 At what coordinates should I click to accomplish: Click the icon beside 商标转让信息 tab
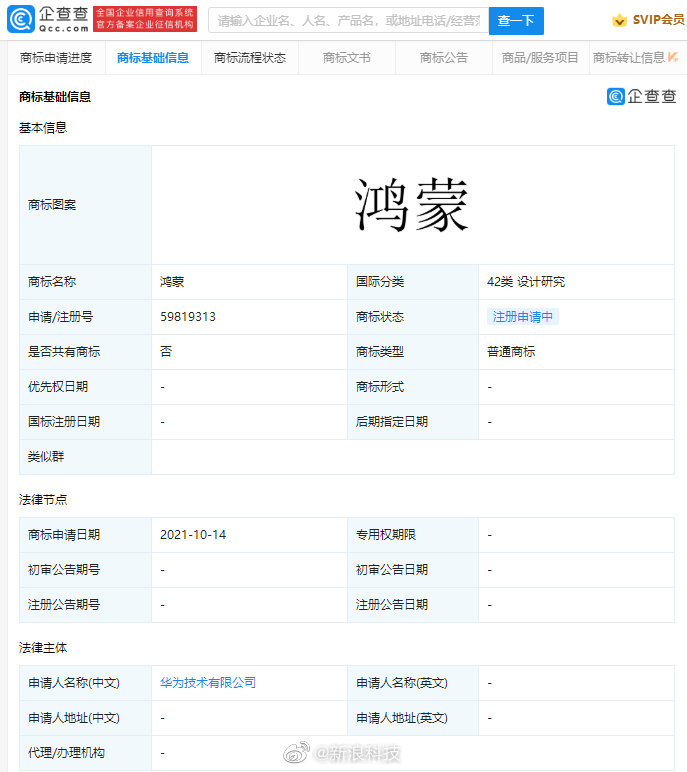pyautogui.click(x=673, y=57)
